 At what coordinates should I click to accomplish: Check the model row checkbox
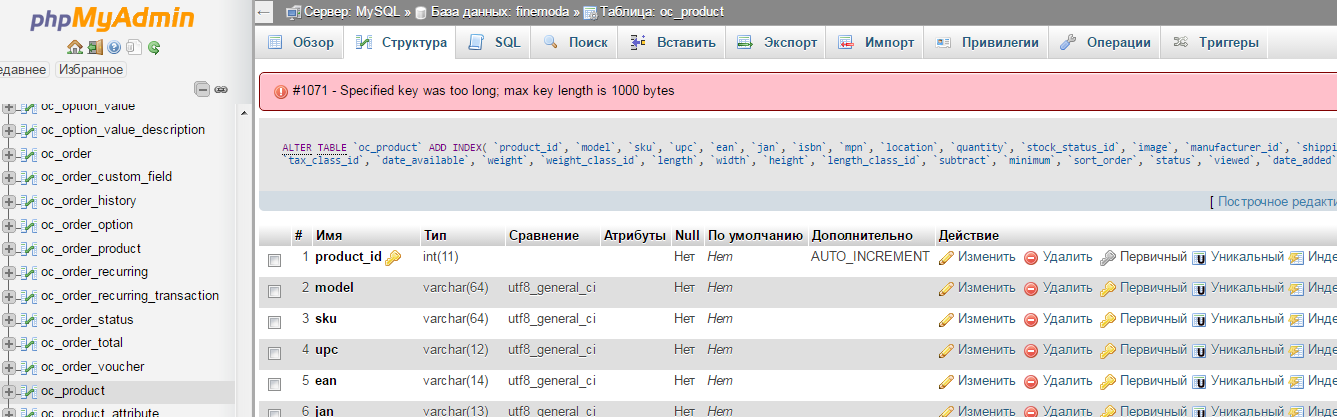[x=275, y=291]
